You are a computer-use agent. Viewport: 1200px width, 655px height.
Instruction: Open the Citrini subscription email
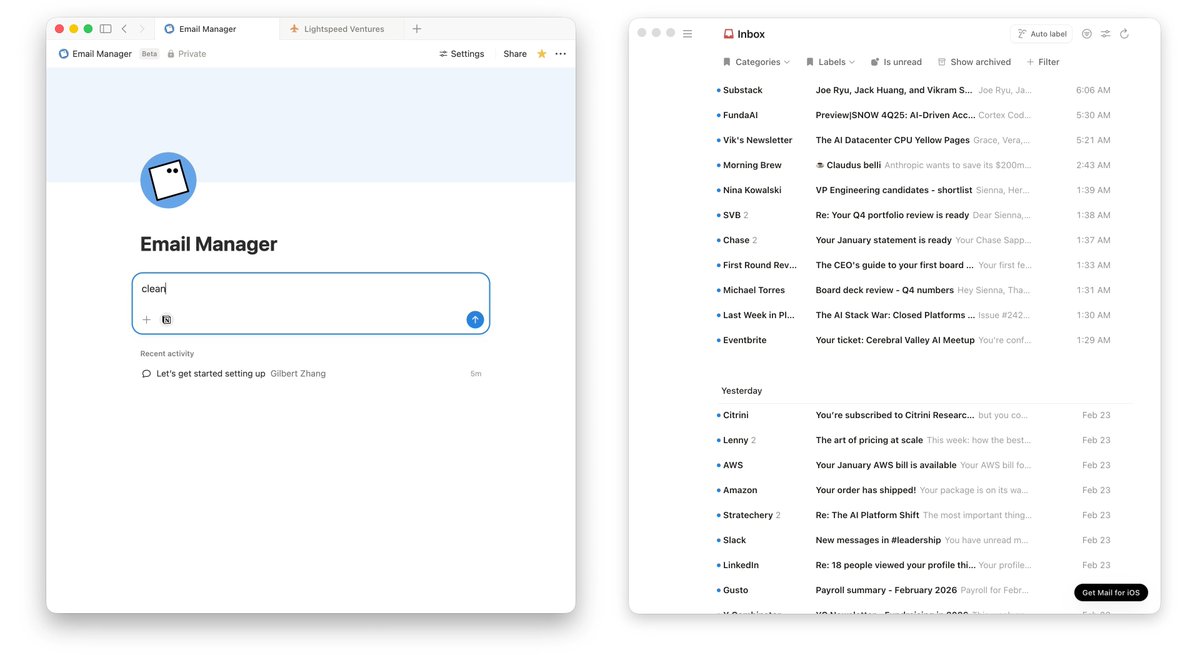[913, 415]
